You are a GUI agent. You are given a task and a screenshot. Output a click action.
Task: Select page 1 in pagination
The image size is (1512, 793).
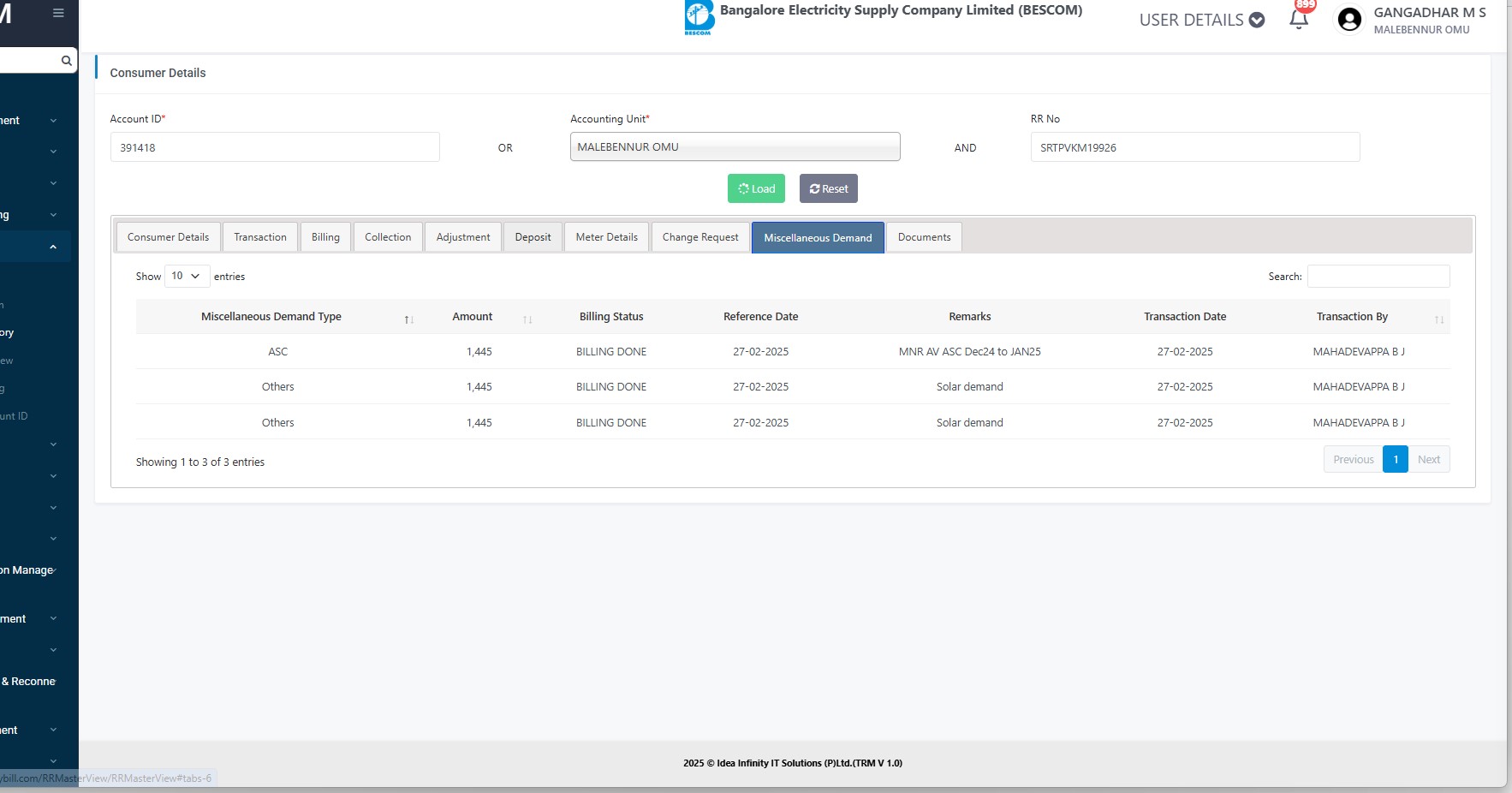click(x=1396, y=459)
